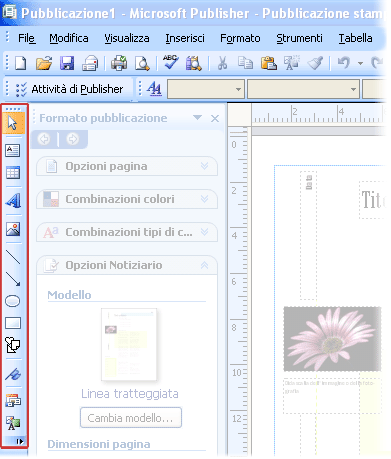Click the Copy icon

point(245,63)
